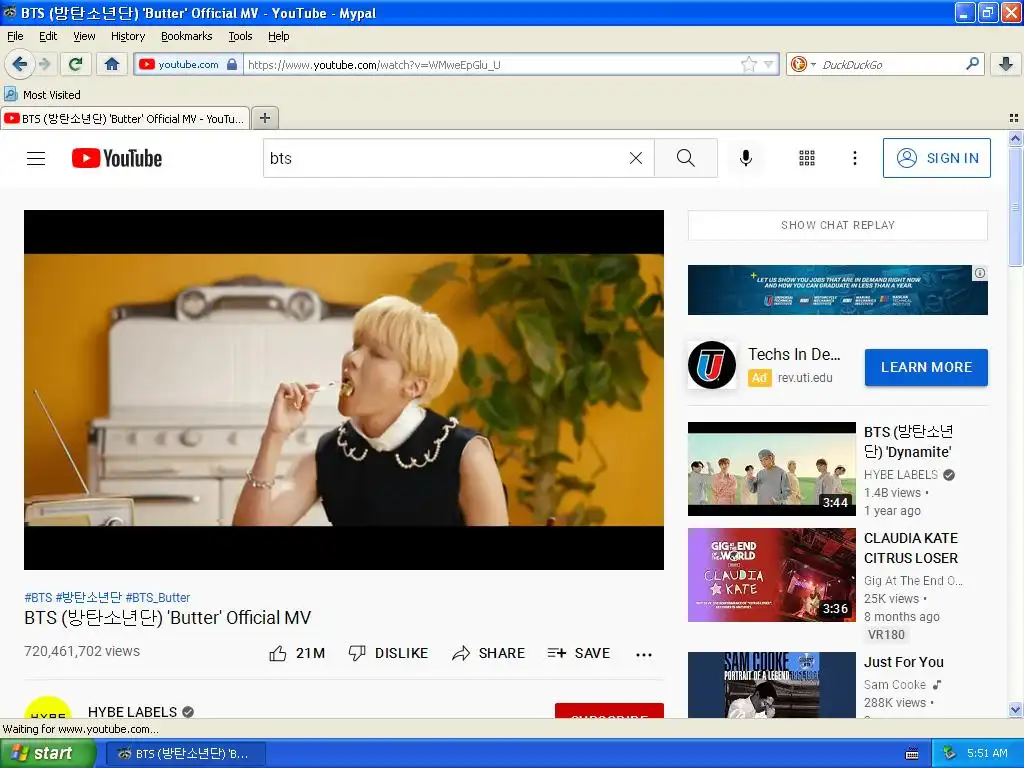Bookmark this page with the star icon
This screenshot has height=768, width=1024.
point(748,64)
